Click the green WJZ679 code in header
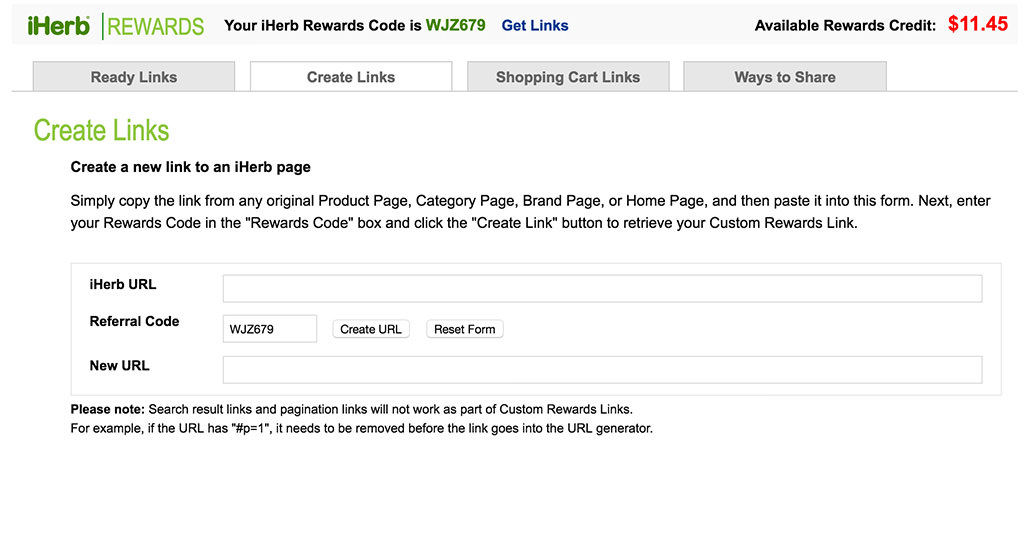This screenshot has height=536, width=1024. pyautogui.click(x=455, y=26)
